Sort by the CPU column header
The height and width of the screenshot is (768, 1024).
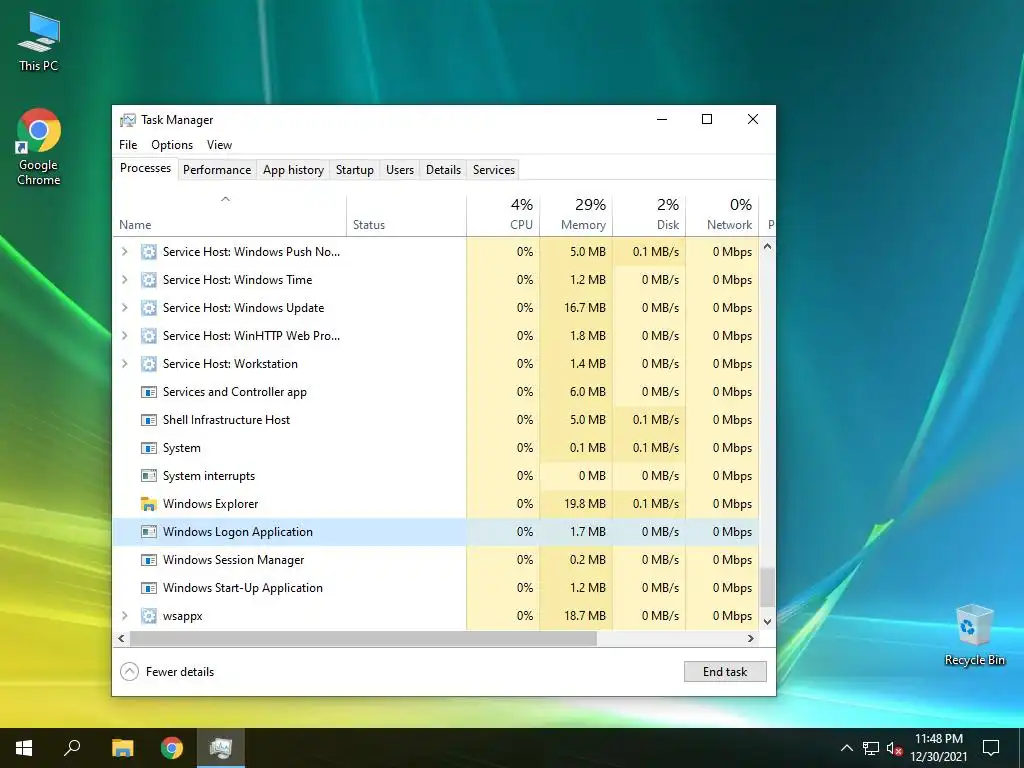click(x=503, y=216)
